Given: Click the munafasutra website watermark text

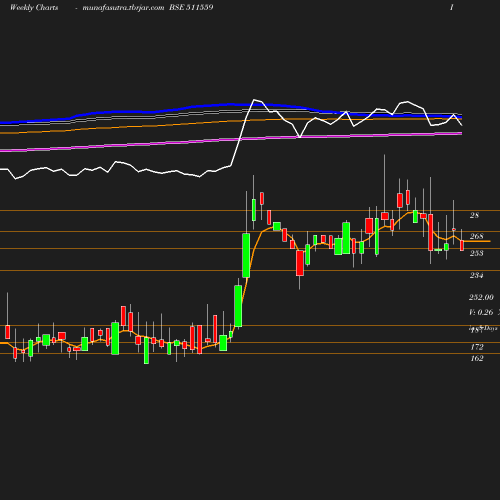Looking at the screenshot, I should click(x=123, y=8).
